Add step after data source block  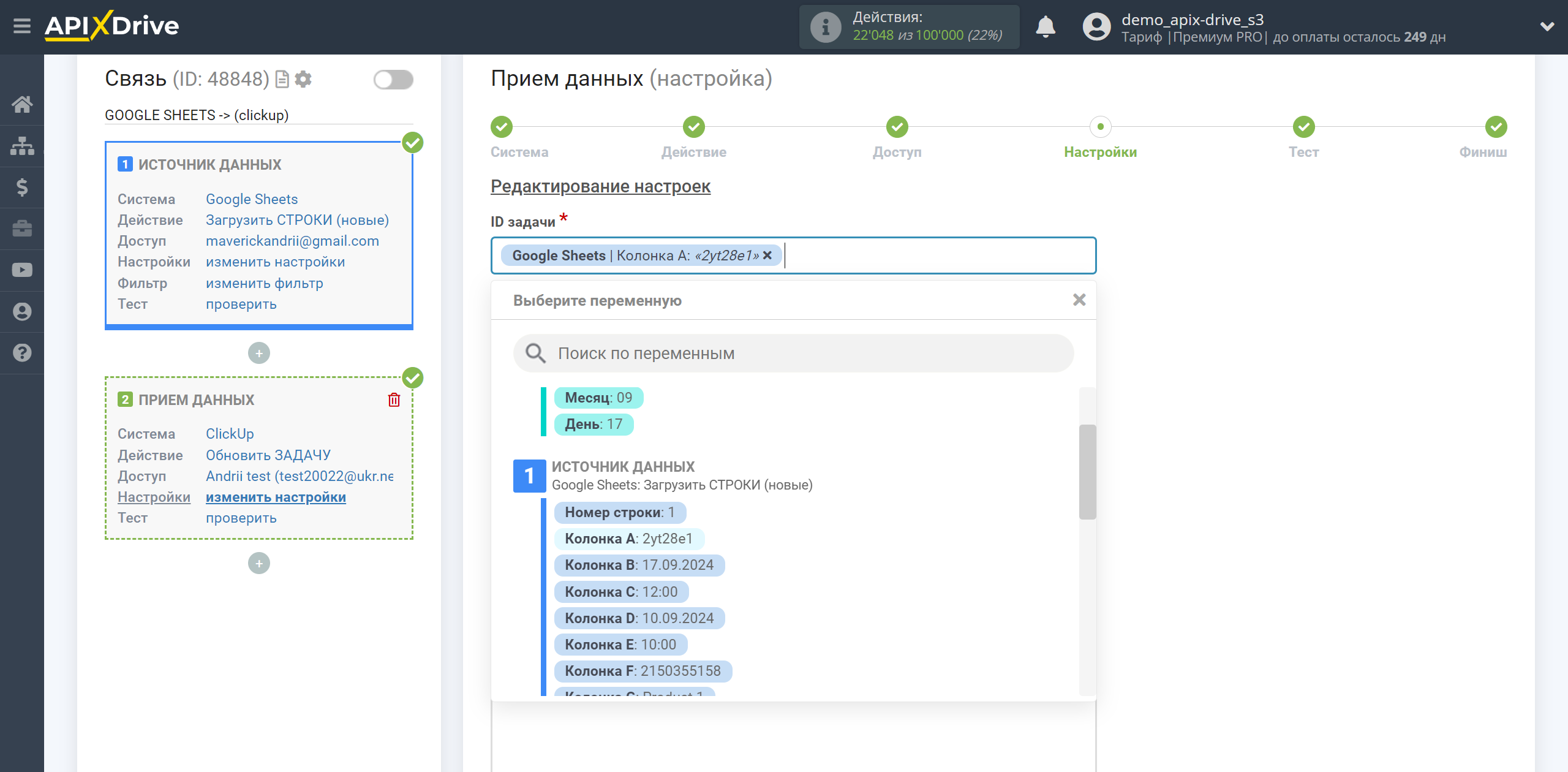(x=259, y=353)
